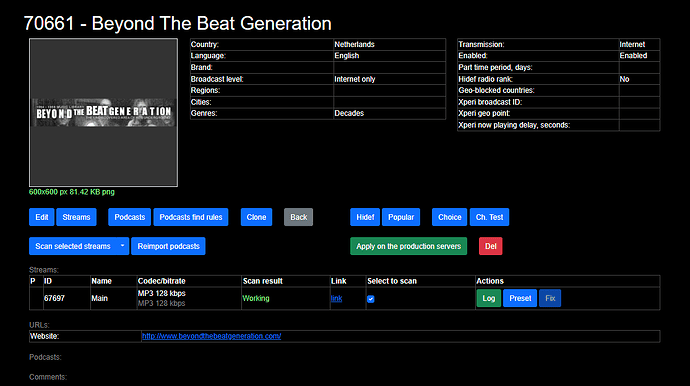This screenshot has width=690, height=386.
Task: Select the Enabled status value
Action: click(633, 55)
